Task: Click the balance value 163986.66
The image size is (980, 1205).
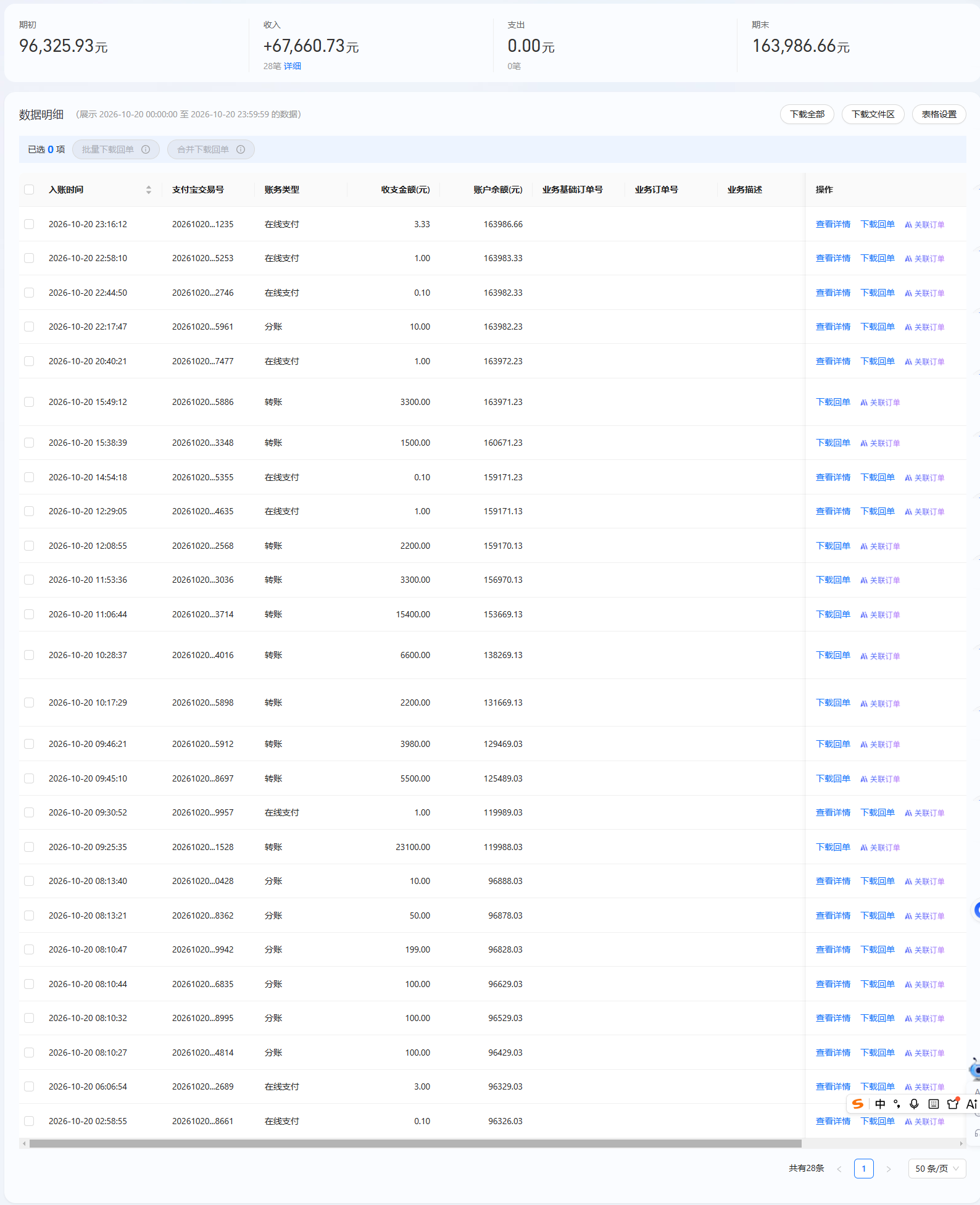Action: 503,224
